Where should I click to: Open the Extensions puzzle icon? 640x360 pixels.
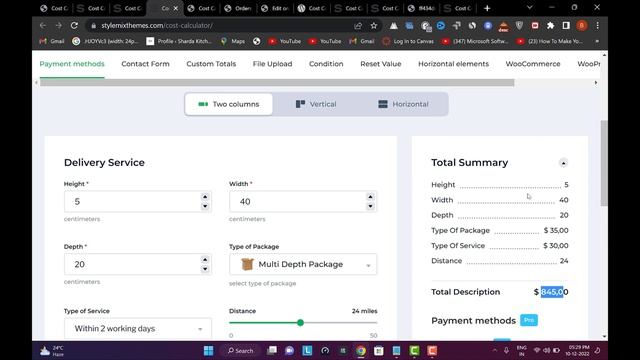(550, 26)
